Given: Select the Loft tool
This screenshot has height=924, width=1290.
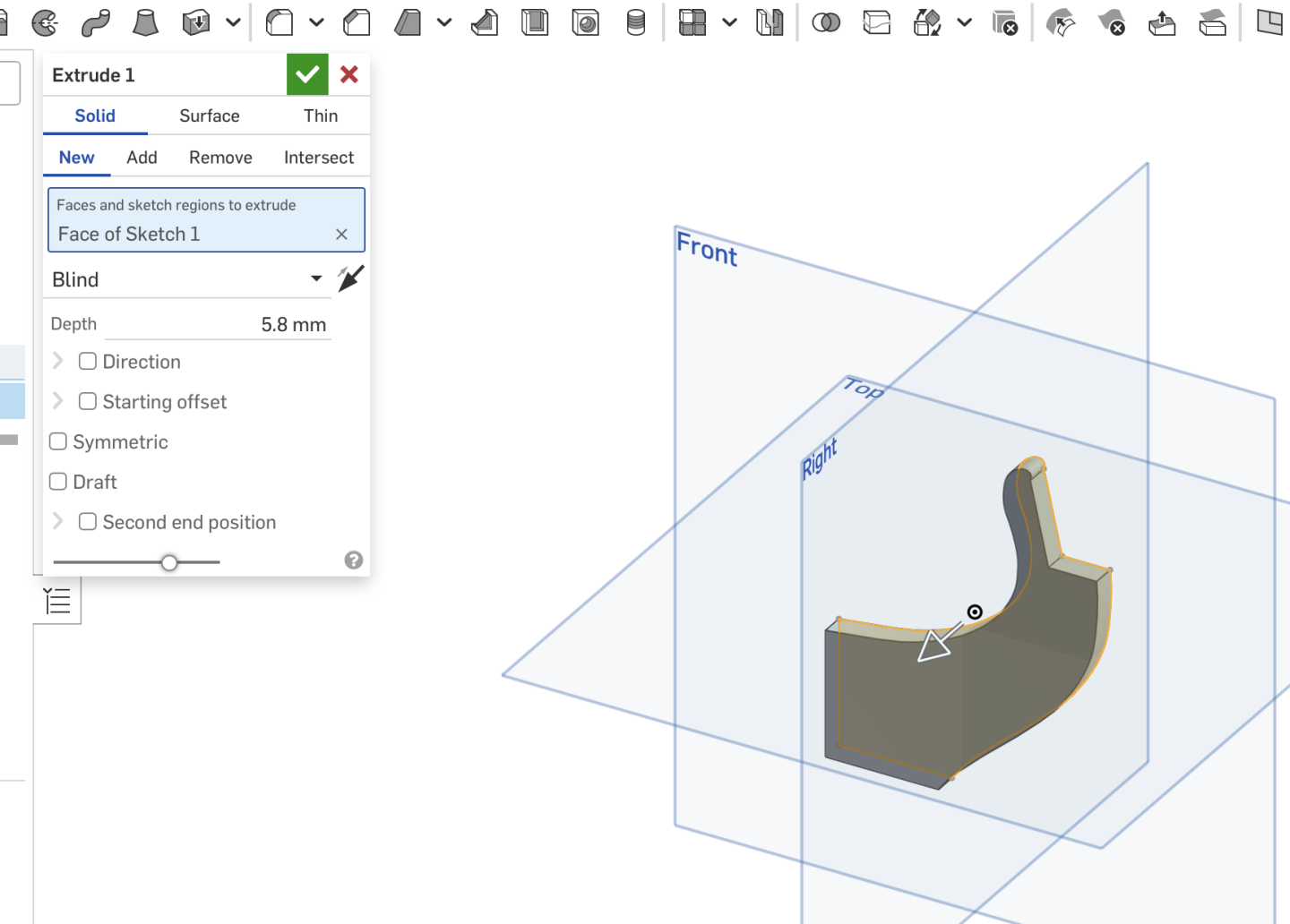Looking at the screenshot, I should point(146,22).
